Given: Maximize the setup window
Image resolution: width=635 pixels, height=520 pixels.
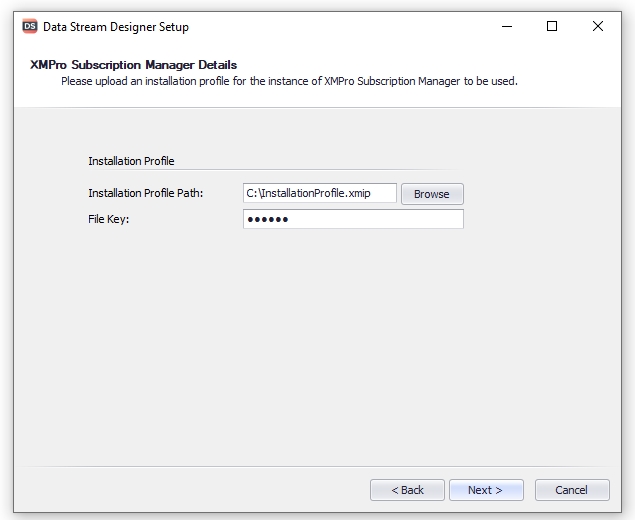Looking at the screenshot, I should pyautogui.click(x=552, y=27).
